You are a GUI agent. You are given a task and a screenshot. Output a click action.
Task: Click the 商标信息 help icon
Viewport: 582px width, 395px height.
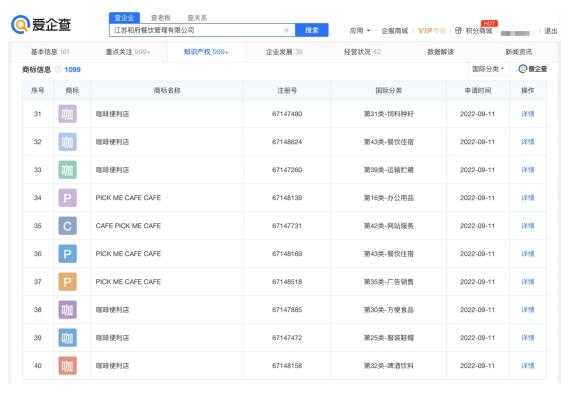58,69
